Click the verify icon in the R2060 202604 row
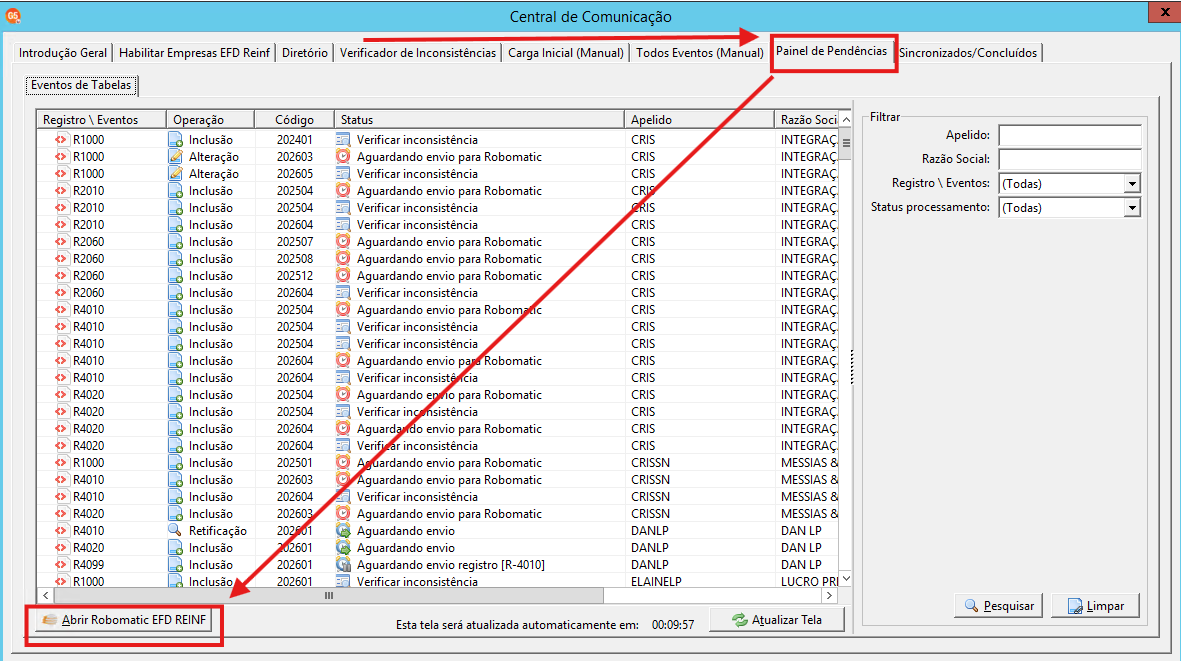This screenshot has height=661, width=1181. [x=343, y=293]
